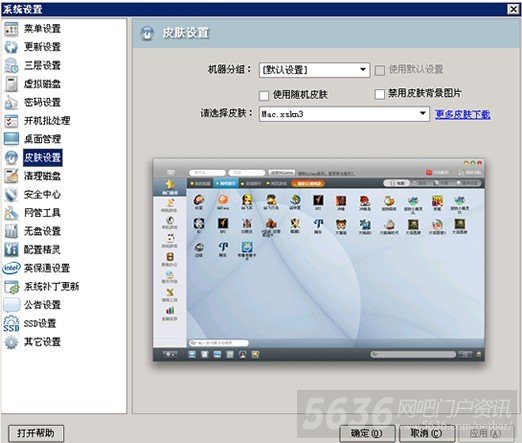Click the 三层设置 database icon
Image resolution: width=522 pixels, height=443 pixels.
pos(11,66)
